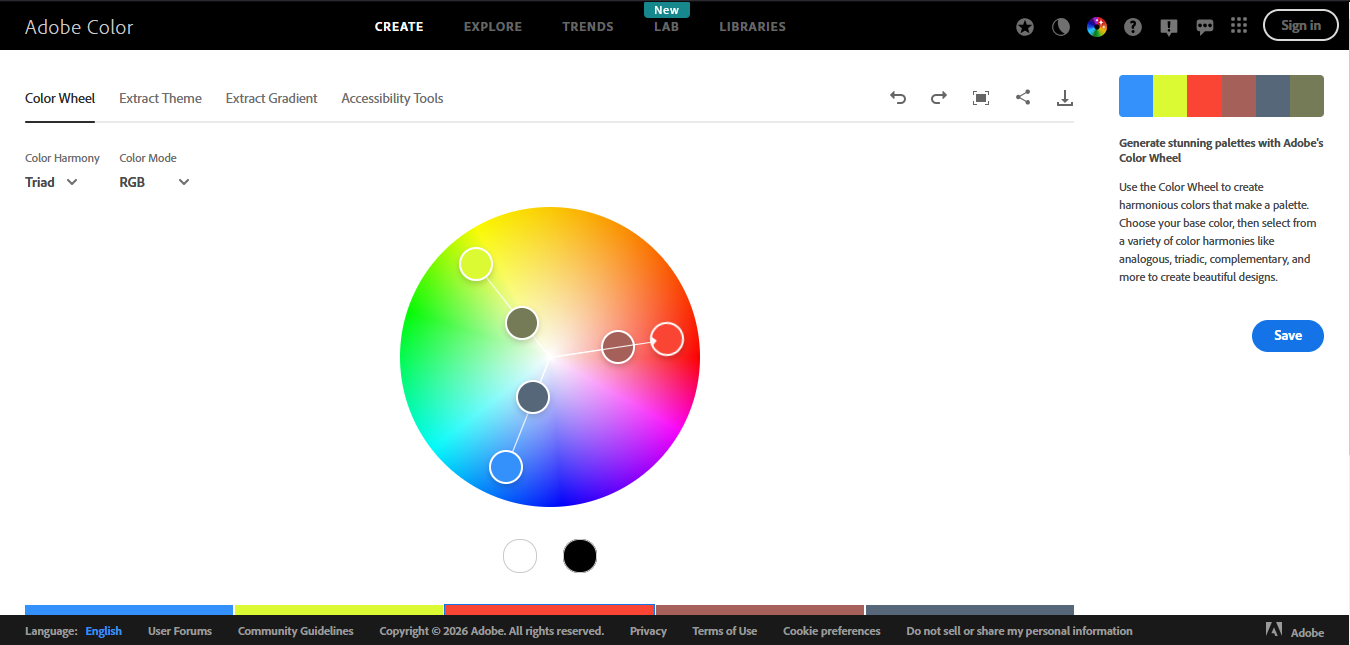Viewport: 1350px width, 645px height.
Task: Open full screen view icon
Action: 981,98
